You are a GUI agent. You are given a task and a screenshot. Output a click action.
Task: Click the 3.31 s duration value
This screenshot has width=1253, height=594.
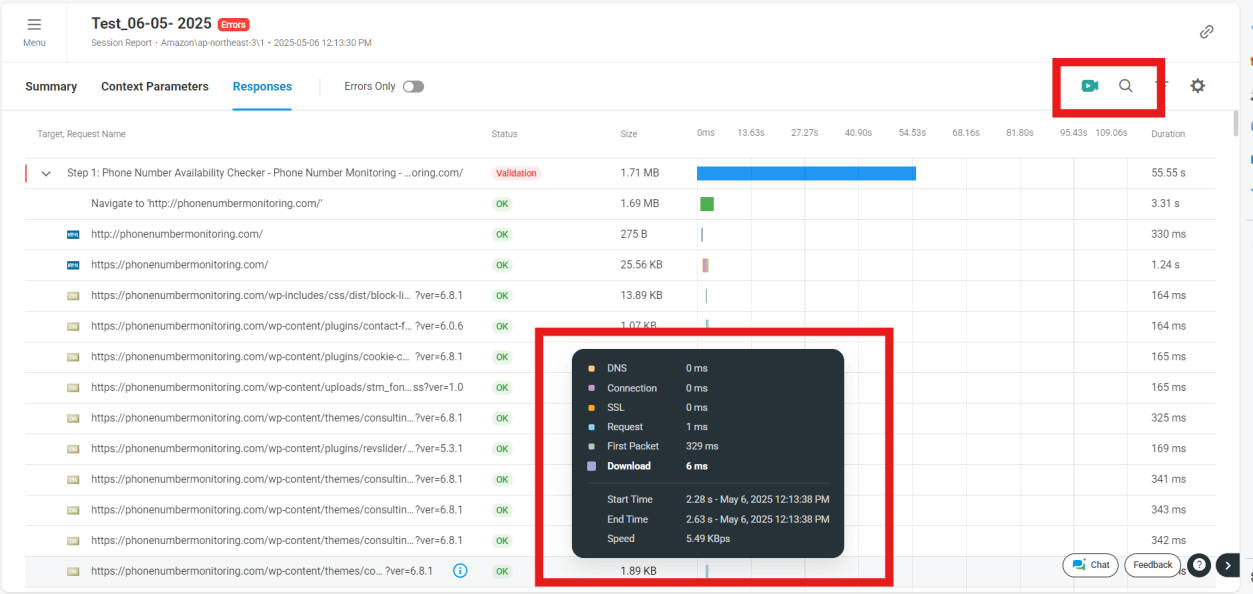(1166, 204)
